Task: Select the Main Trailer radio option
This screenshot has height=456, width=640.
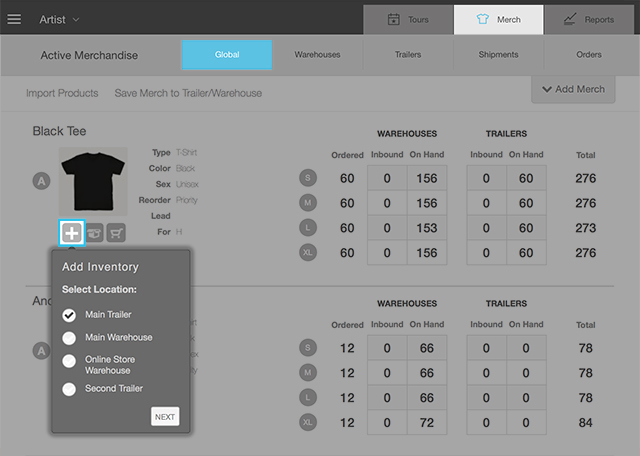Action: (69, 315)
